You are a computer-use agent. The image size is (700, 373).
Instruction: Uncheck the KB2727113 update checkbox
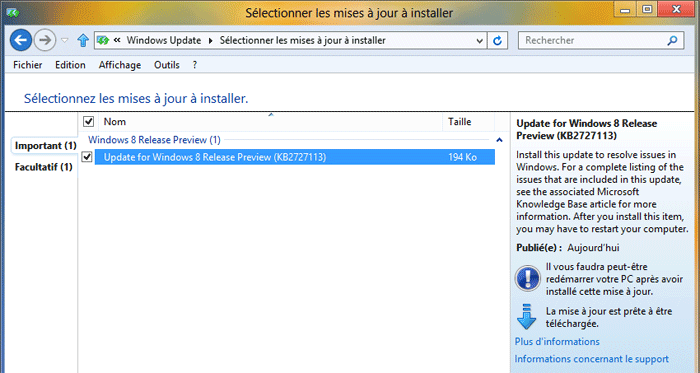(x=87, y=157)
